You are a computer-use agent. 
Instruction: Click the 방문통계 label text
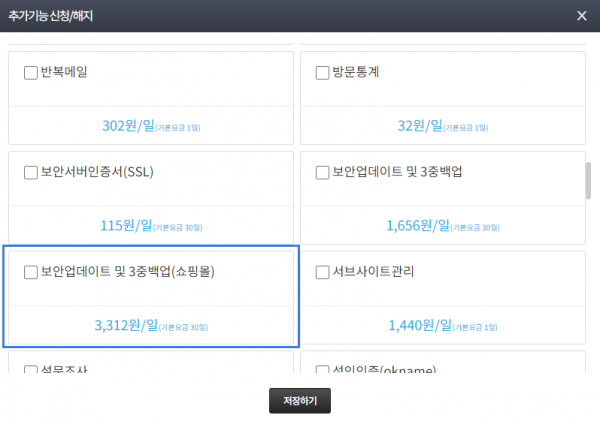[x=357, y=72]
